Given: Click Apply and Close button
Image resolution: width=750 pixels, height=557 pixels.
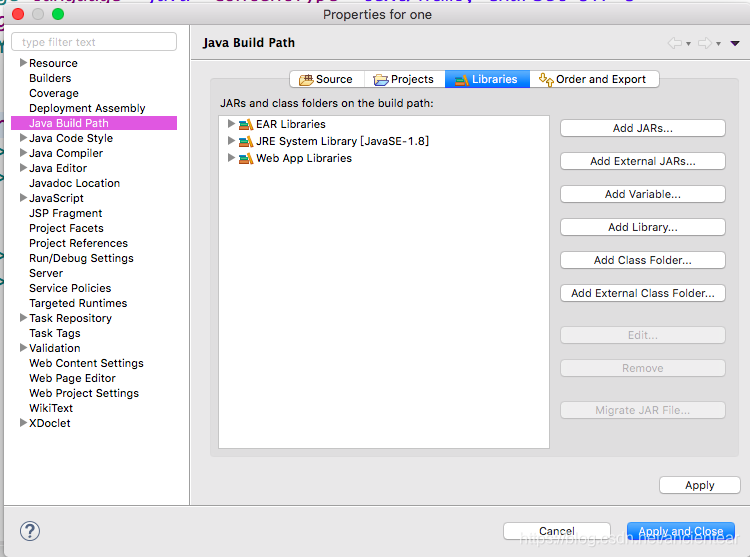Looking at the screenshot, I should click(x=681, y=531).
